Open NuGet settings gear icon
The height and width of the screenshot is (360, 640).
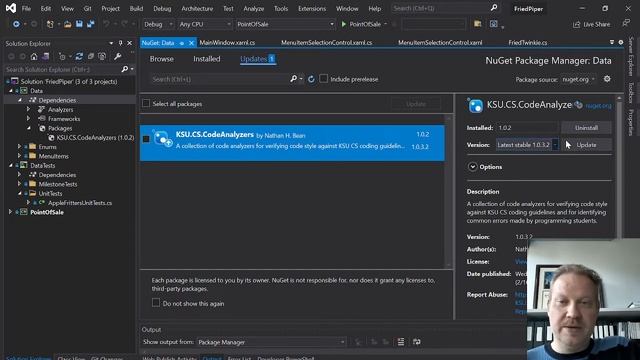607,79
